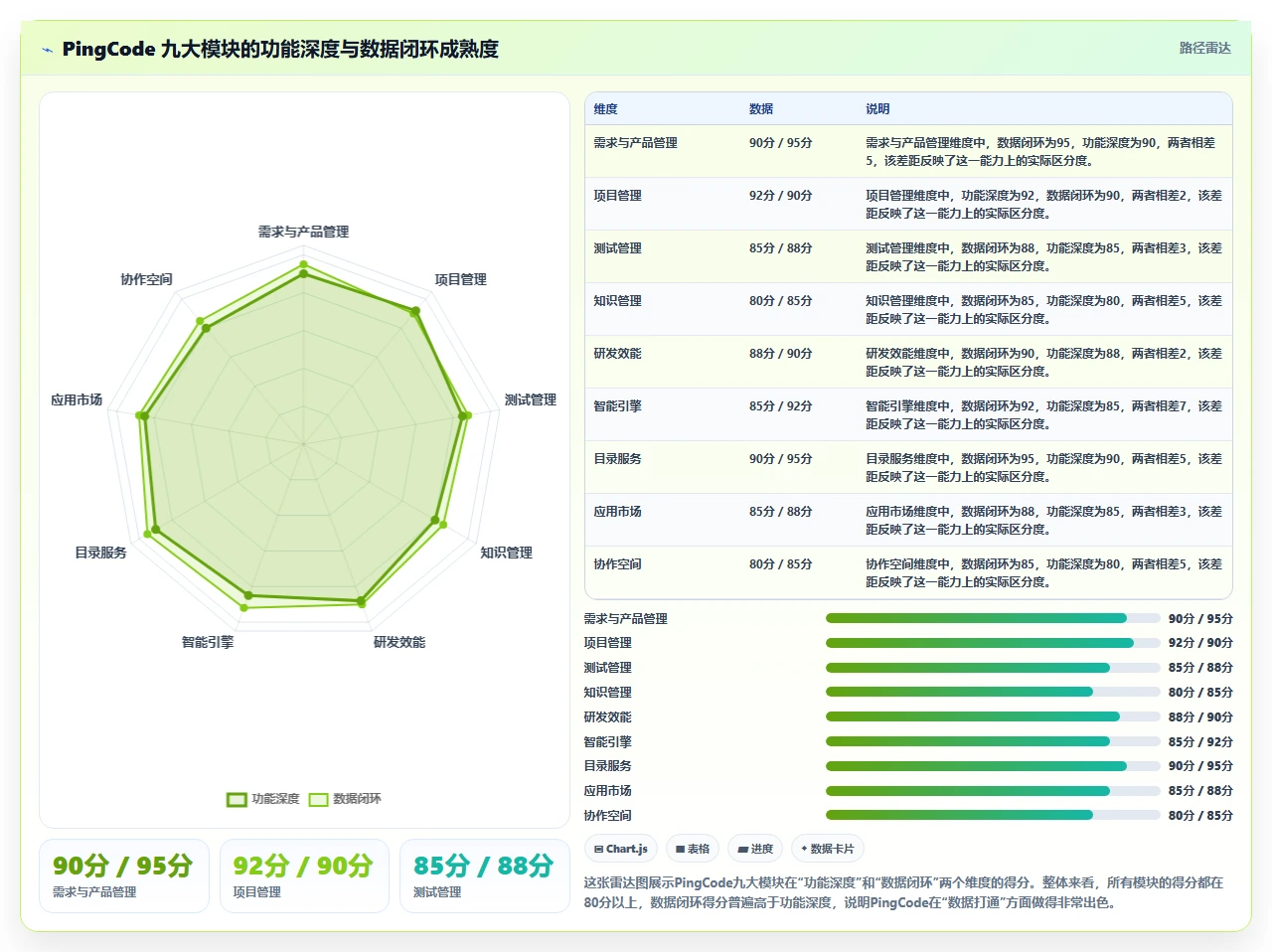The image size is (1272, 952).
Task: Click the 智能引擎 radar axis label
Action: [x=208, y=642]
